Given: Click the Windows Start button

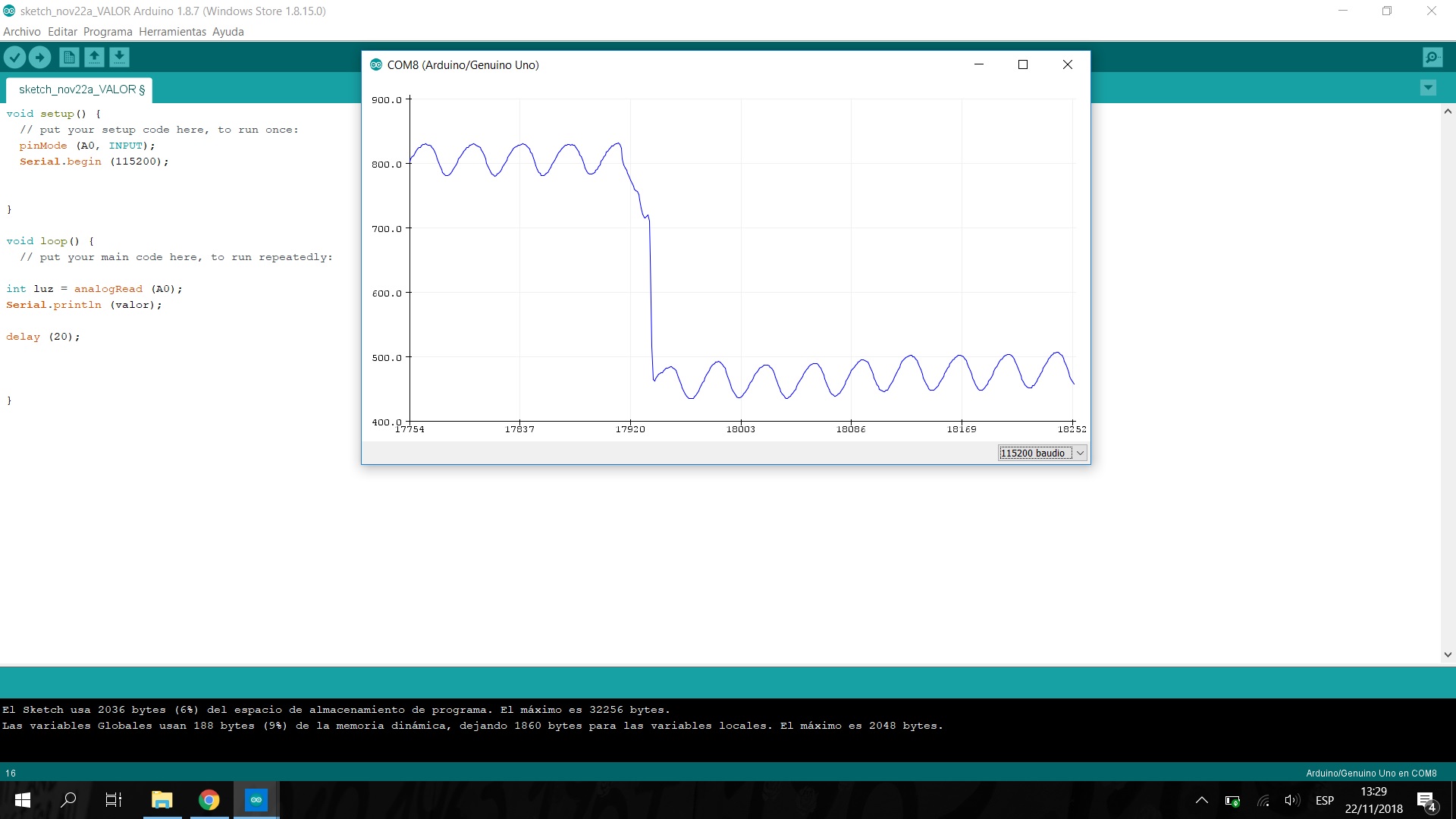Looking at the screenshot, I should pyautogui.click(x=23, y=800).
